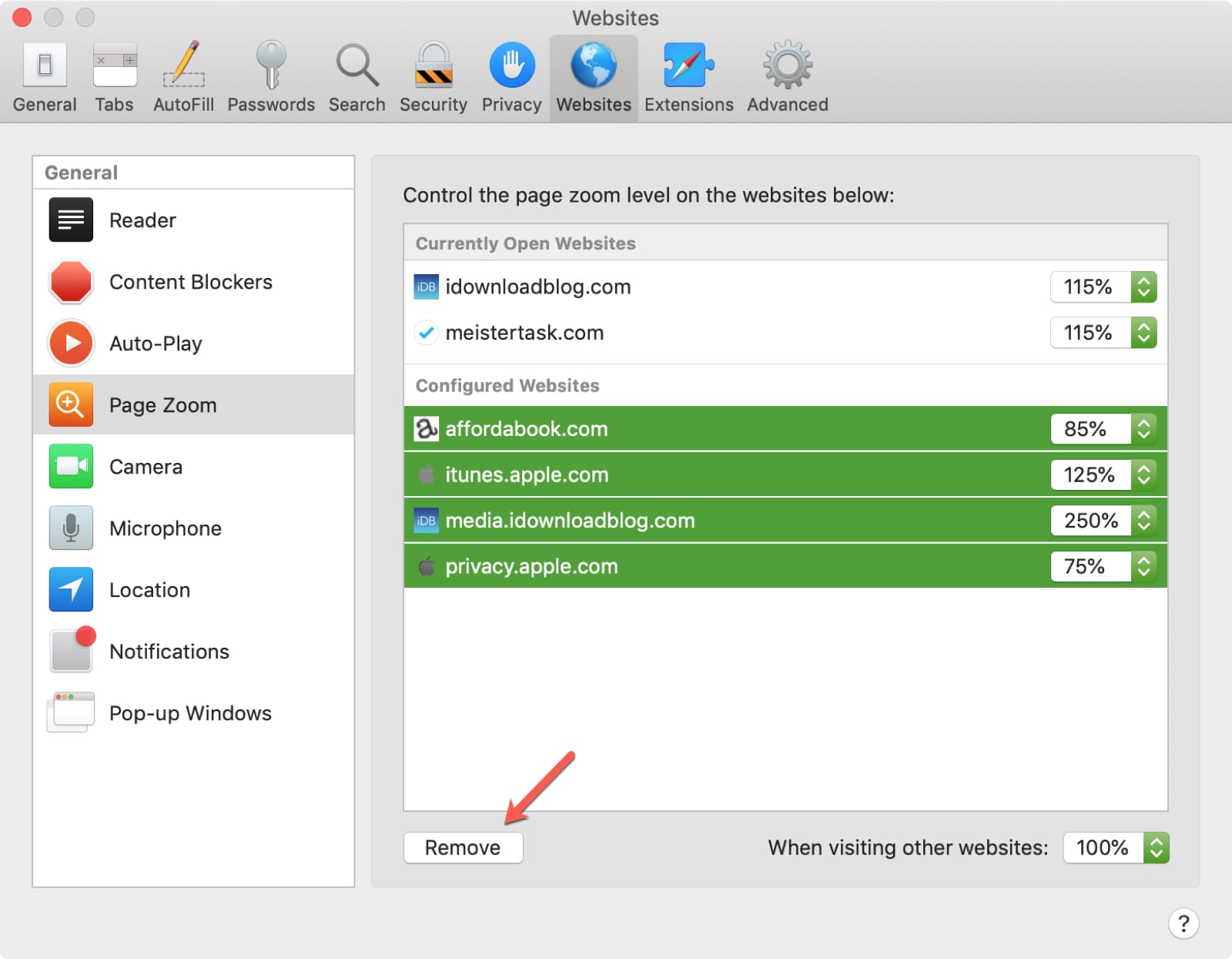Screen dimensions: 1232x959
Task: Click the idownloadblog.com favicon
Action: click(x=427, y=287)
